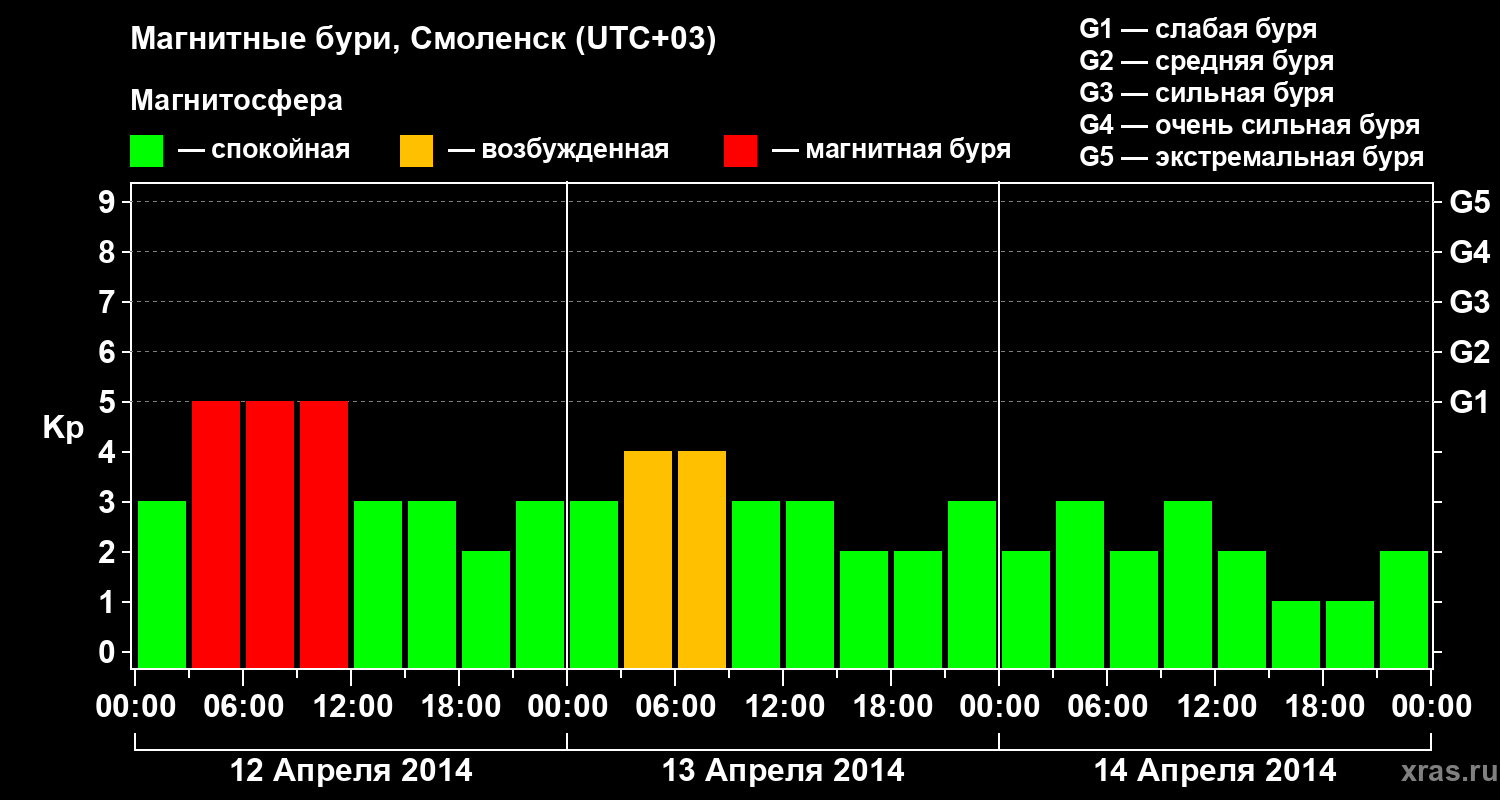Click the 12:00 tick label for 14 April
Image resolution: width=1500 pixels, height=800 pixels.
1215,707
